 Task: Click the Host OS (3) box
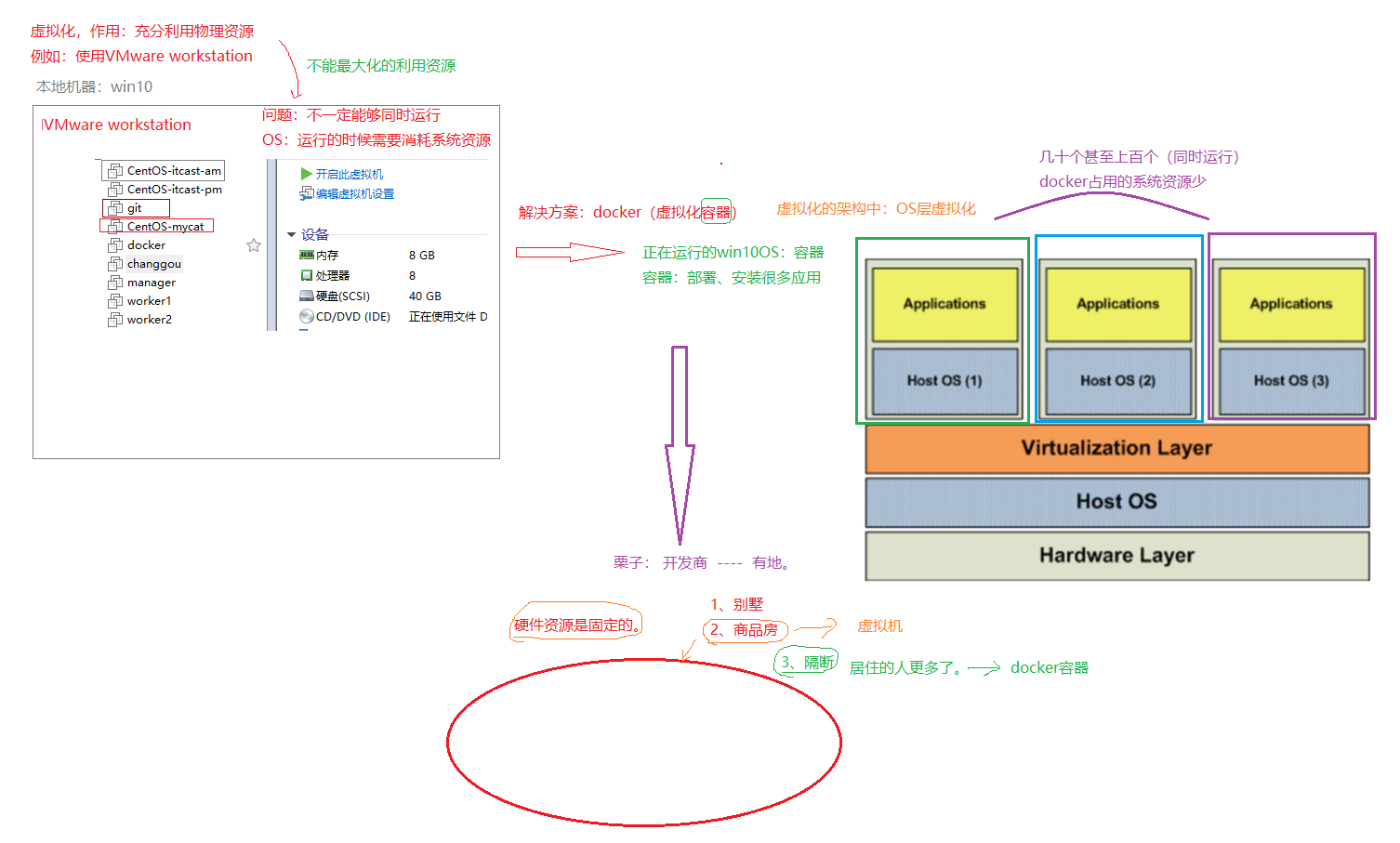(x=1291, y=381)
